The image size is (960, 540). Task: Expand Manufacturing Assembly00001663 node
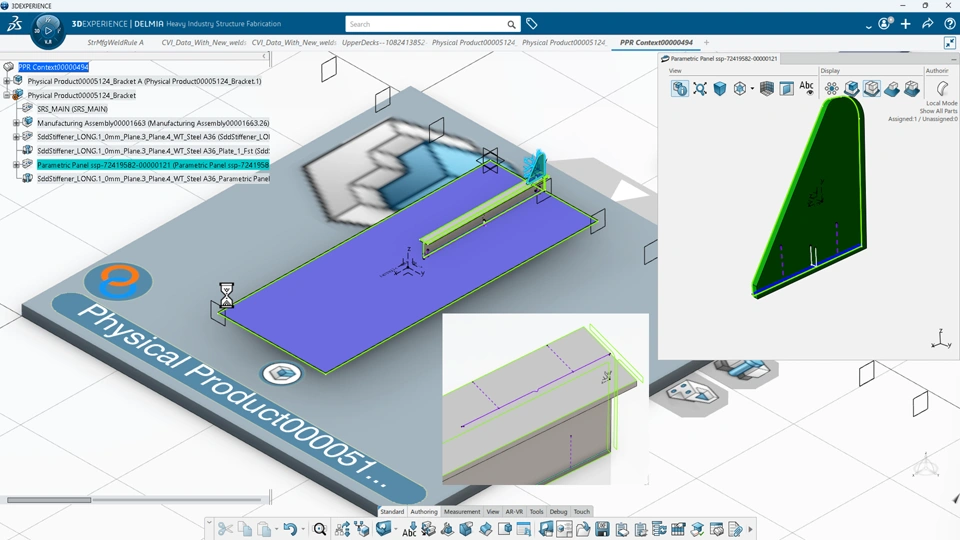point(17,122)
